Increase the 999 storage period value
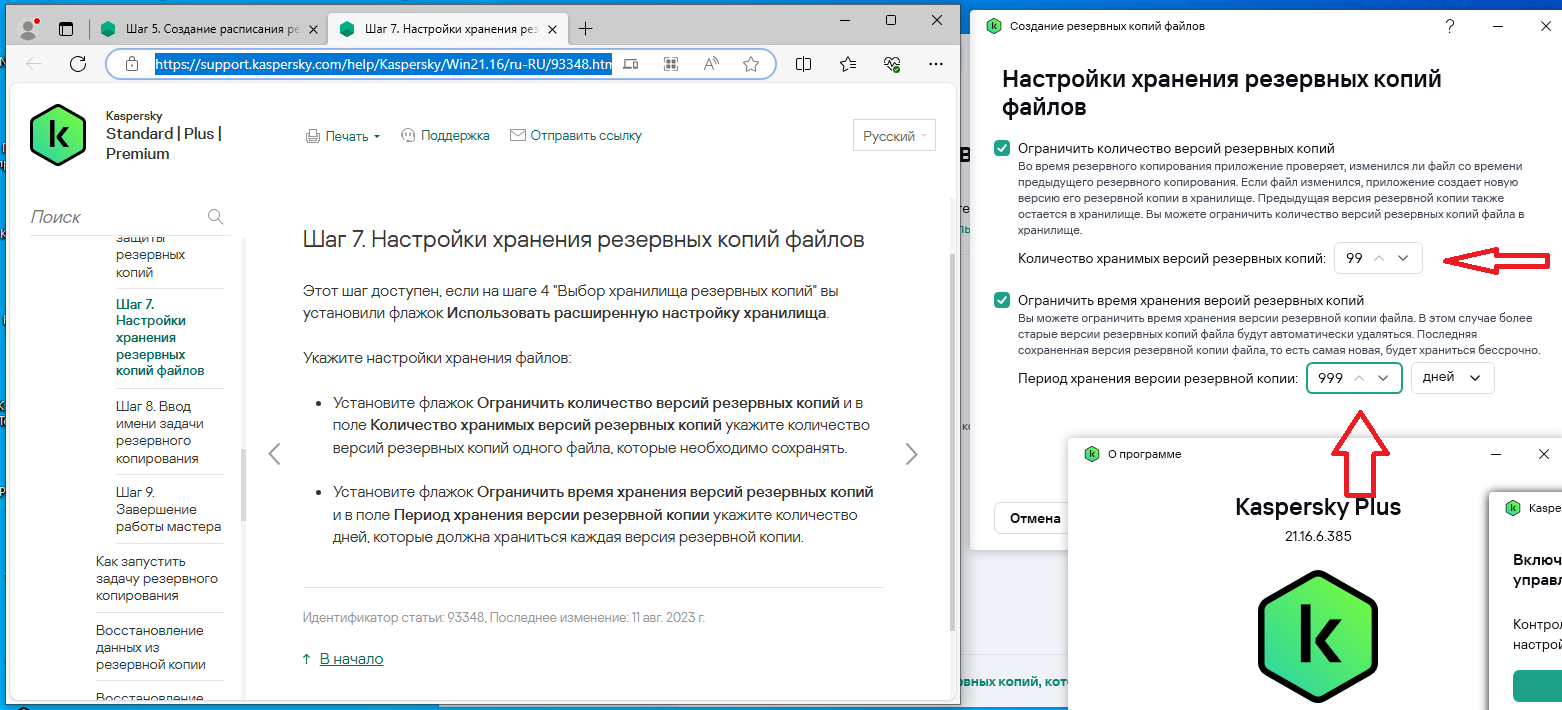1562x710 pixels. [x=1359, y=378]
